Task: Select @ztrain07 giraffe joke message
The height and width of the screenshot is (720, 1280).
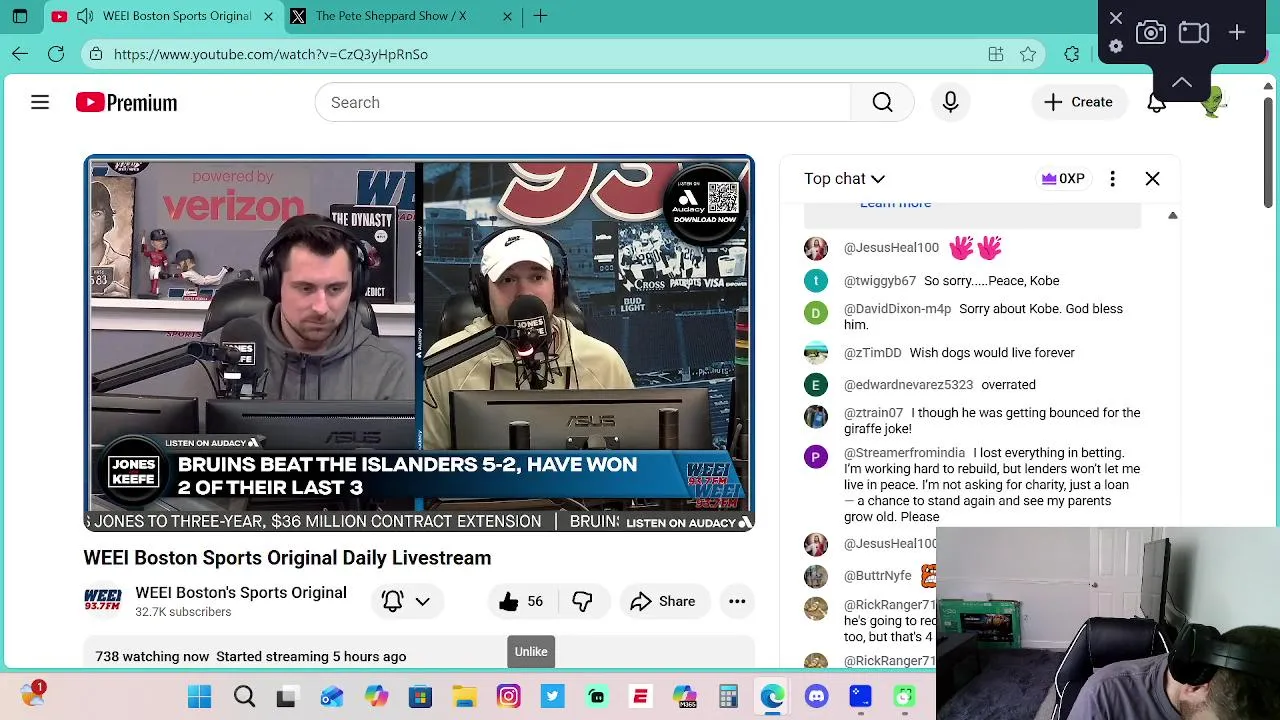Action: pos(972,420)
